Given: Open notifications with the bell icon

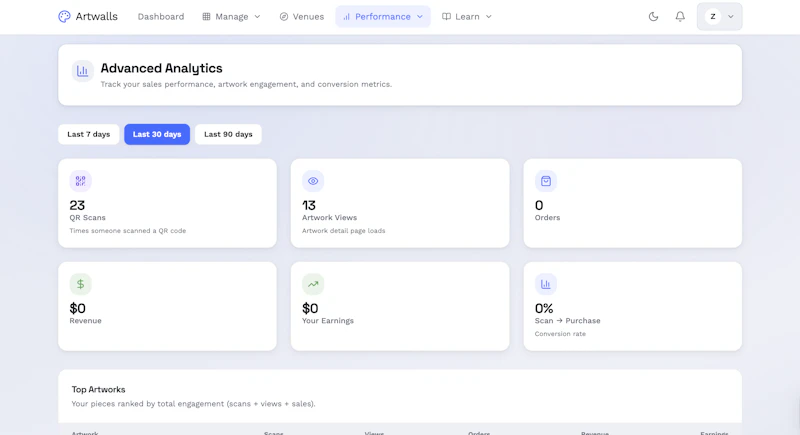Looking at the screenshot, I should pyautogui.click(x=680, y=16).
